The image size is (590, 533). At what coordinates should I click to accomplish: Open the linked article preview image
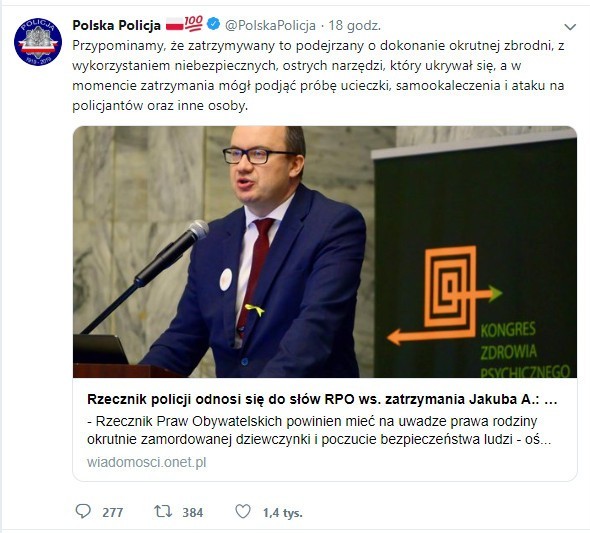pos(325,252)
